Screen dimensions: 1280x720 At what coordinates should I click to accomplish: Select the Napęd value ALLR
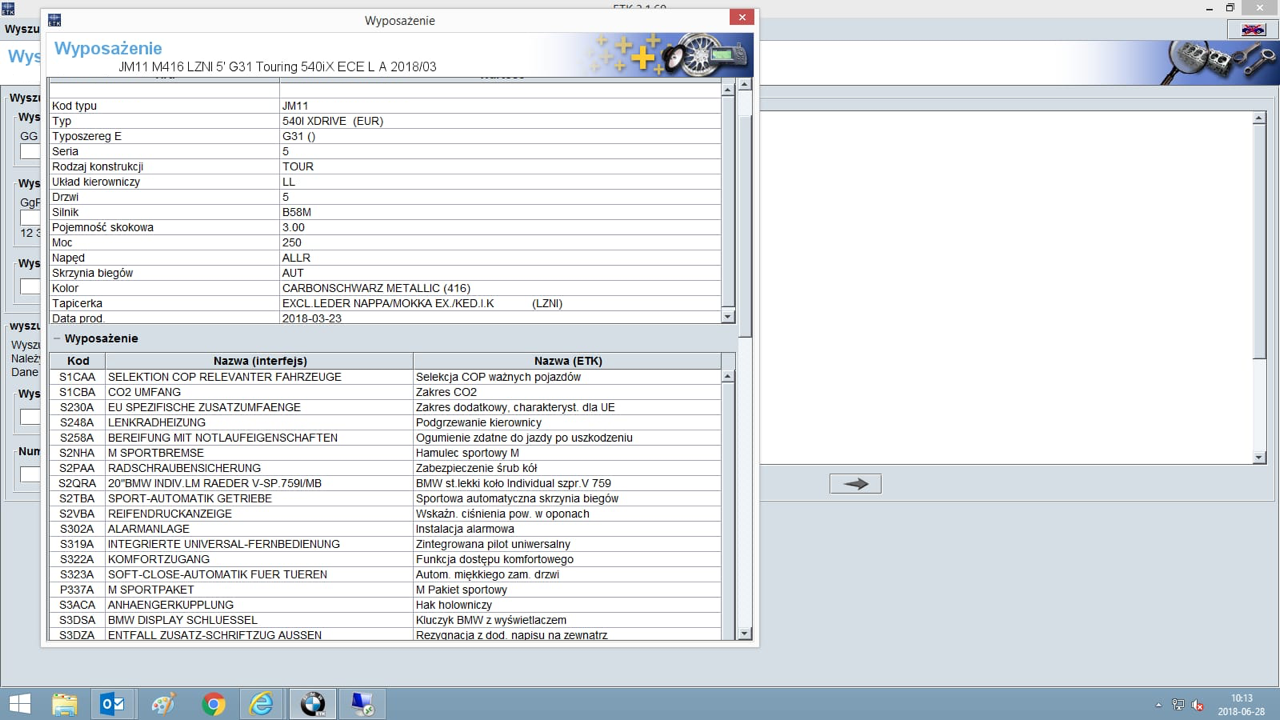click(296, 258)
